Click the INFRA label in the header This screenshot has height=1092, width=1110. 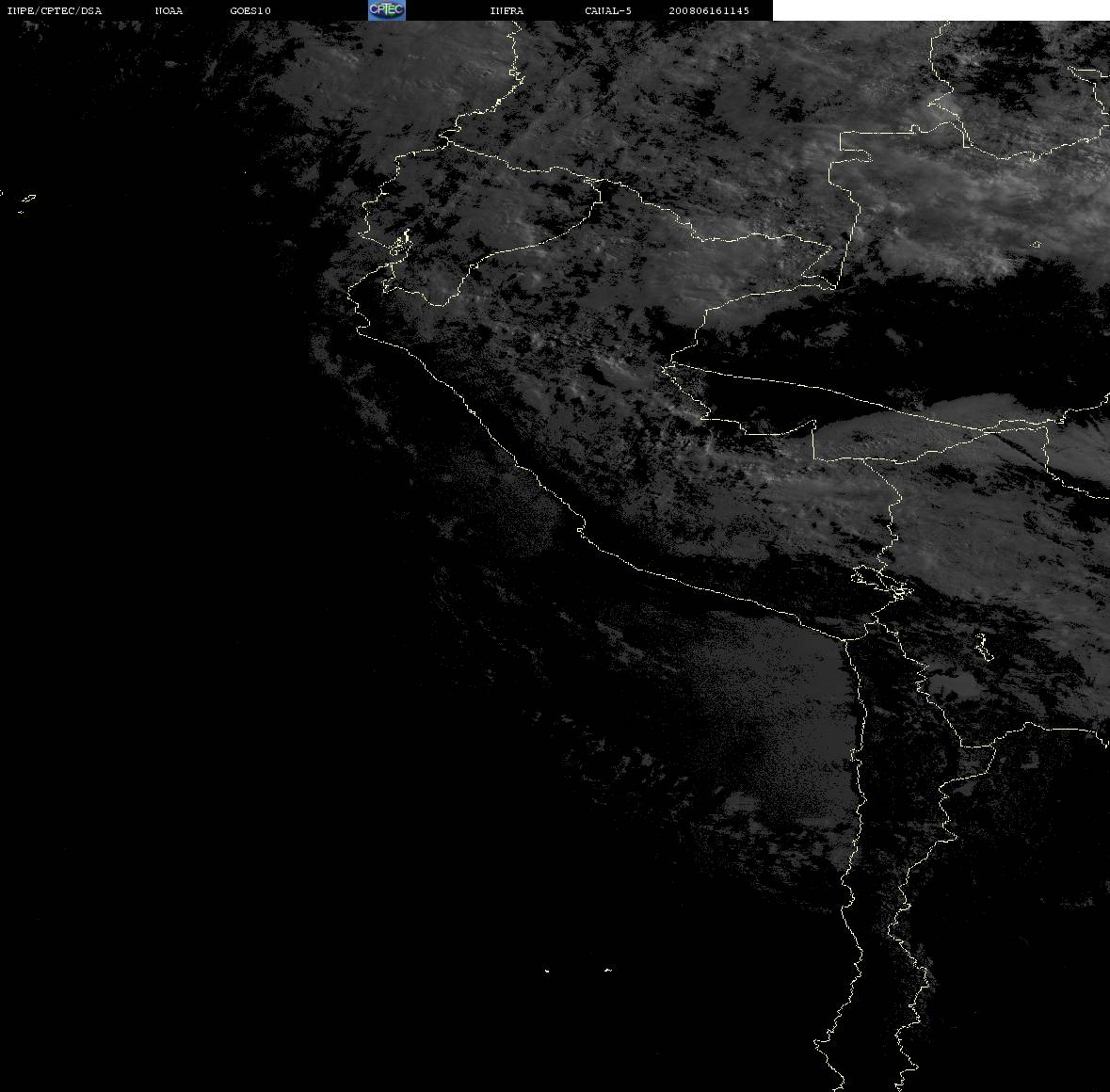(507, 10)
